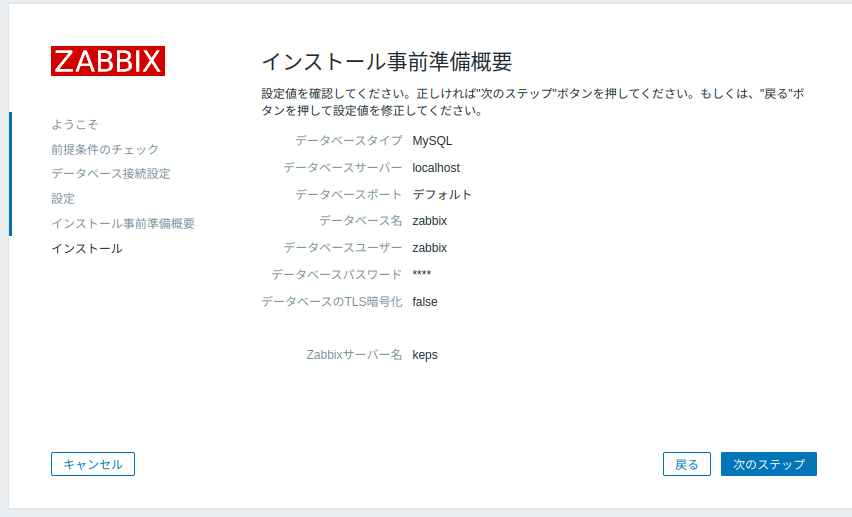Click the zabbix value beside データベース名

(429, 221)
